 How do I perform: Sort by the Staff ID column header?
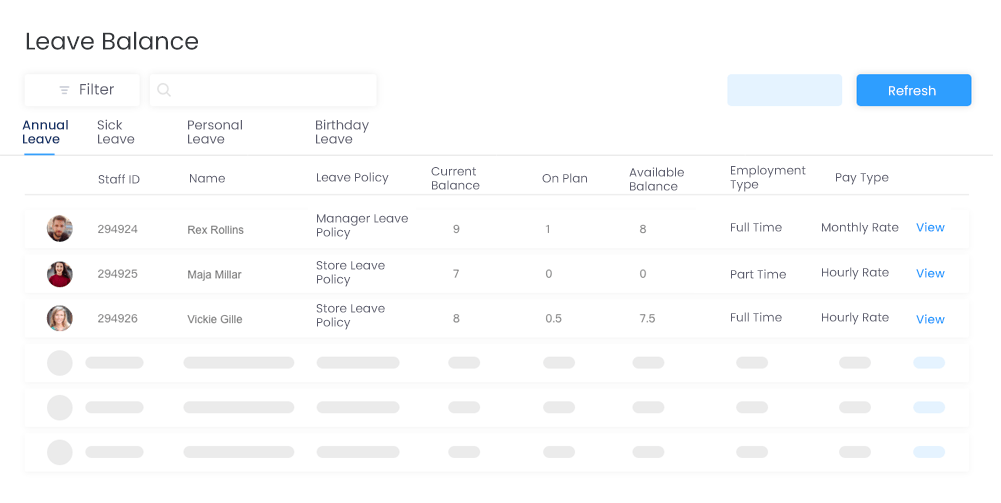point(119,179)
